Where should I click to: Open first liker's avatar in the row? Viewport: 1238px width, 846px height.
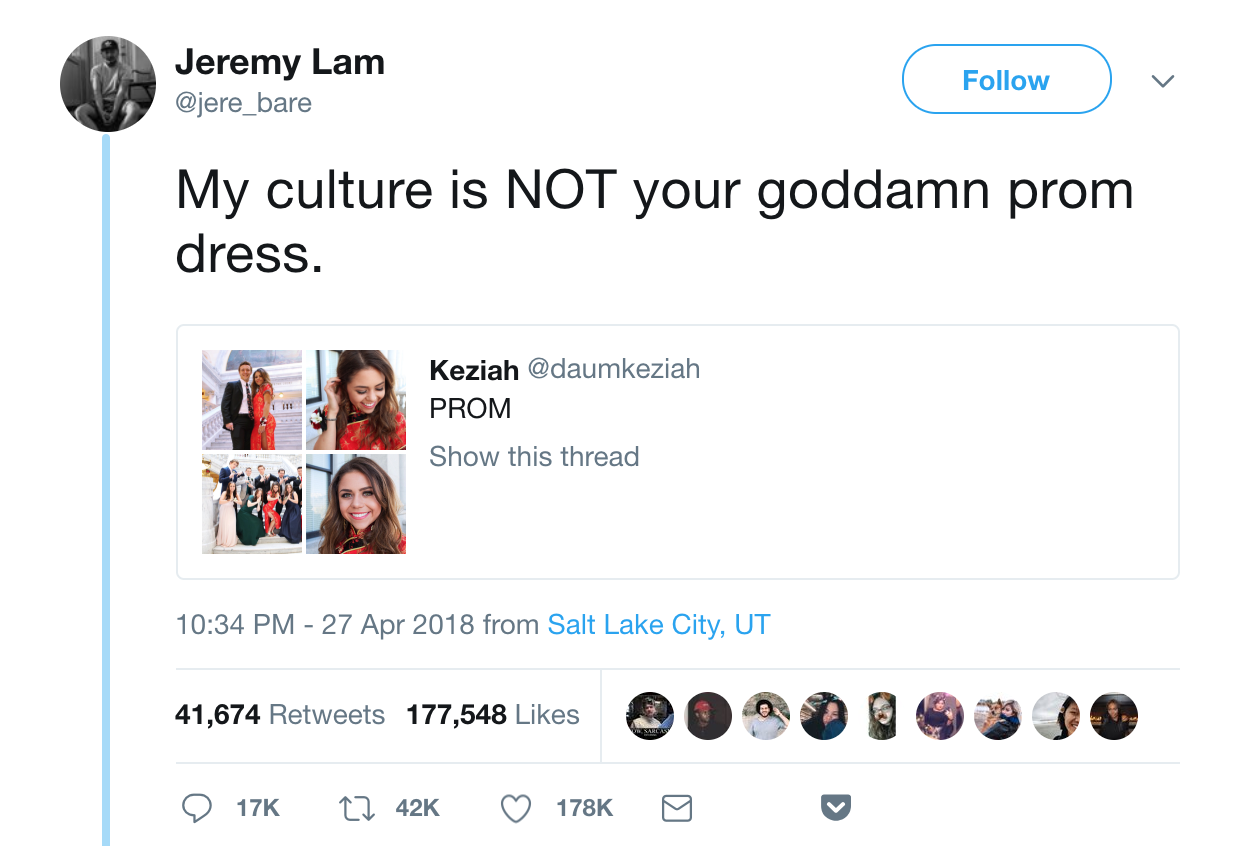click(650, 716)
